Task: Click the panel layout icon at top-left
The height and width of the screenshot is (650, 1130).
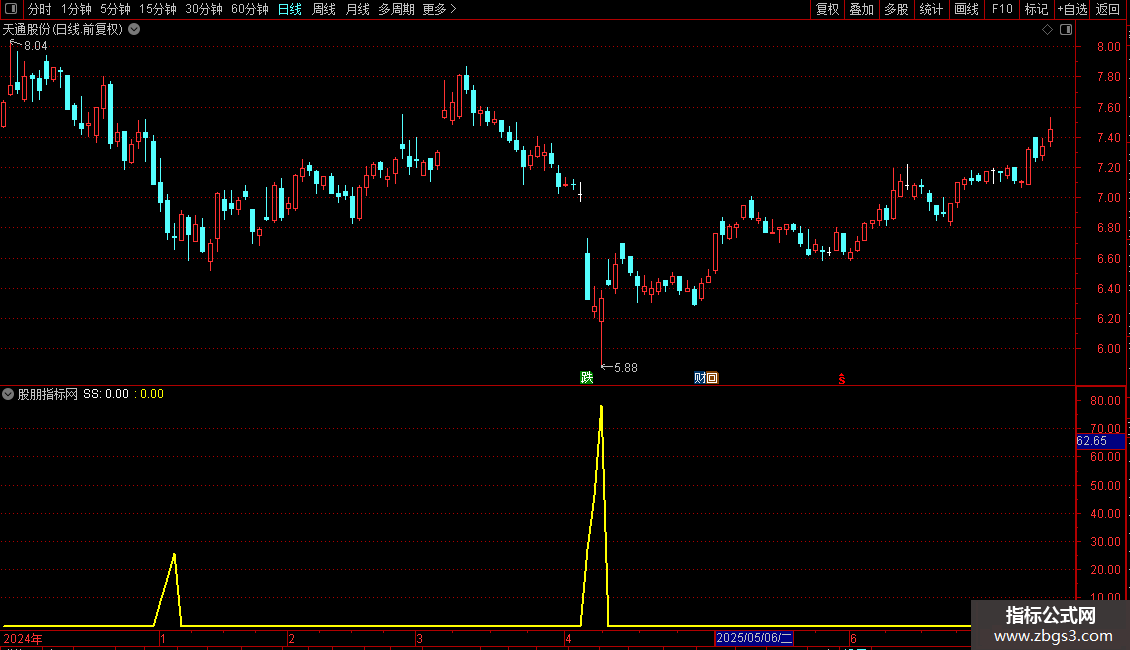Action: tap(11, 9)
